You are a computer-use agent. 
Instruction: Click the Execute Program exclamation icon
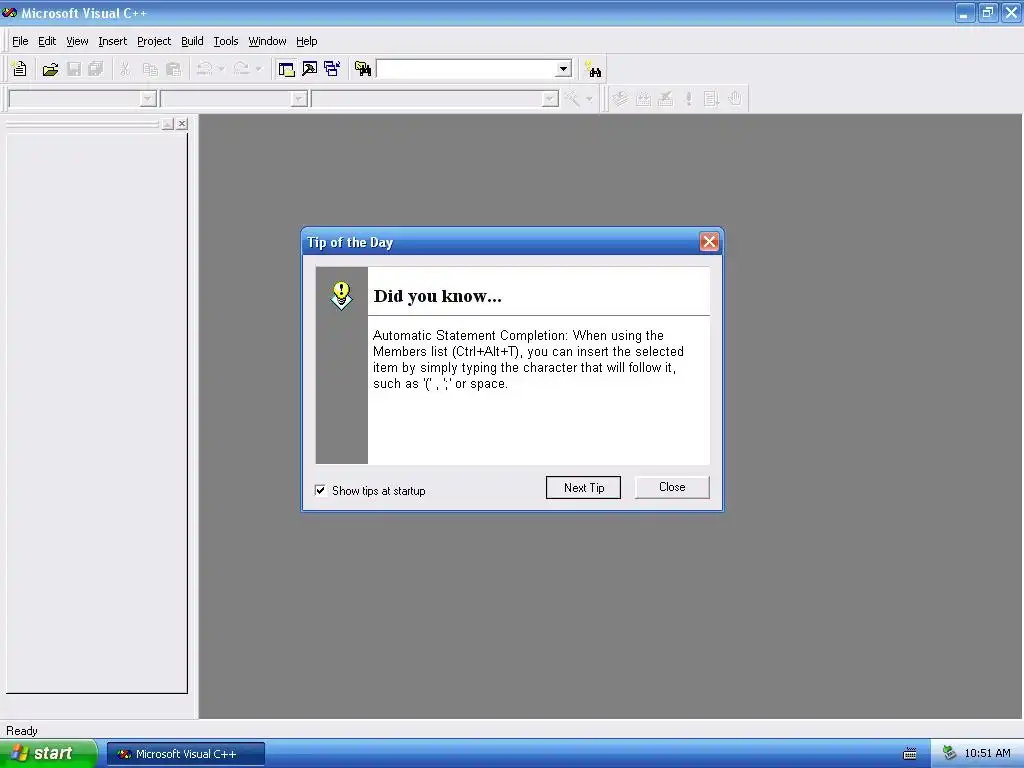688,99
